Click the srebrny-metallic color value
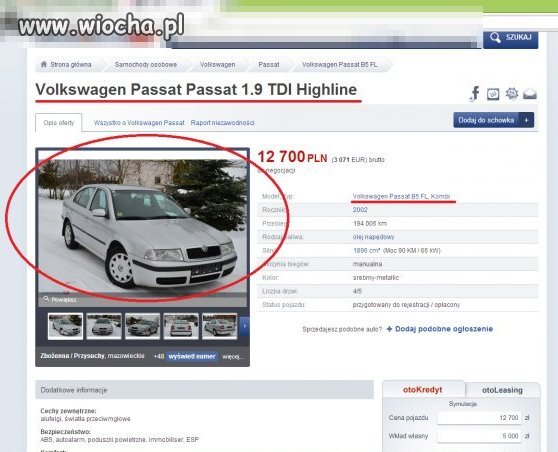The image size is (558, 452). [x=376, y=278]
